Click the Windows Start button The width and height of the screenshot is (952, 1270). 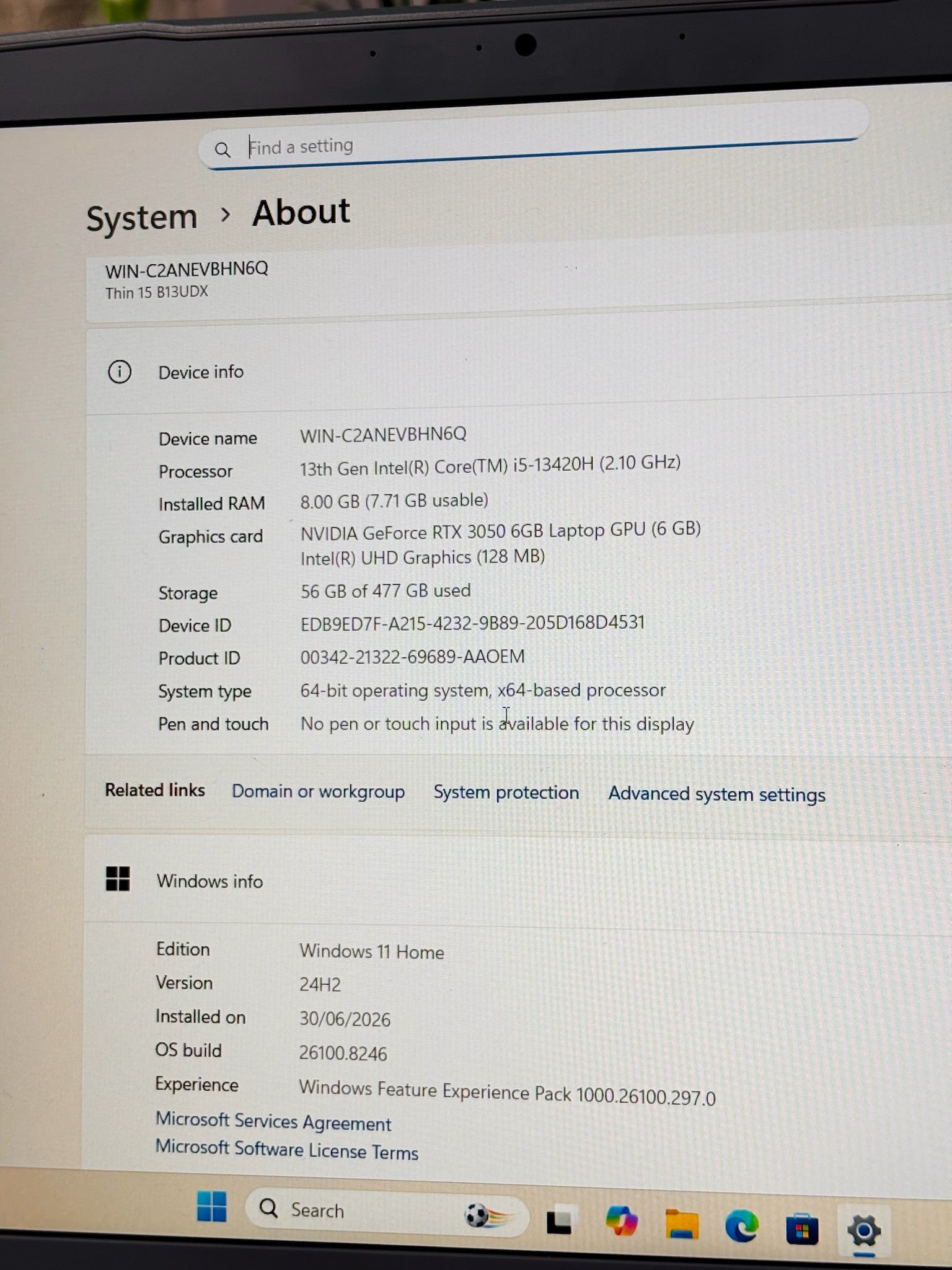pos(212,1207)
